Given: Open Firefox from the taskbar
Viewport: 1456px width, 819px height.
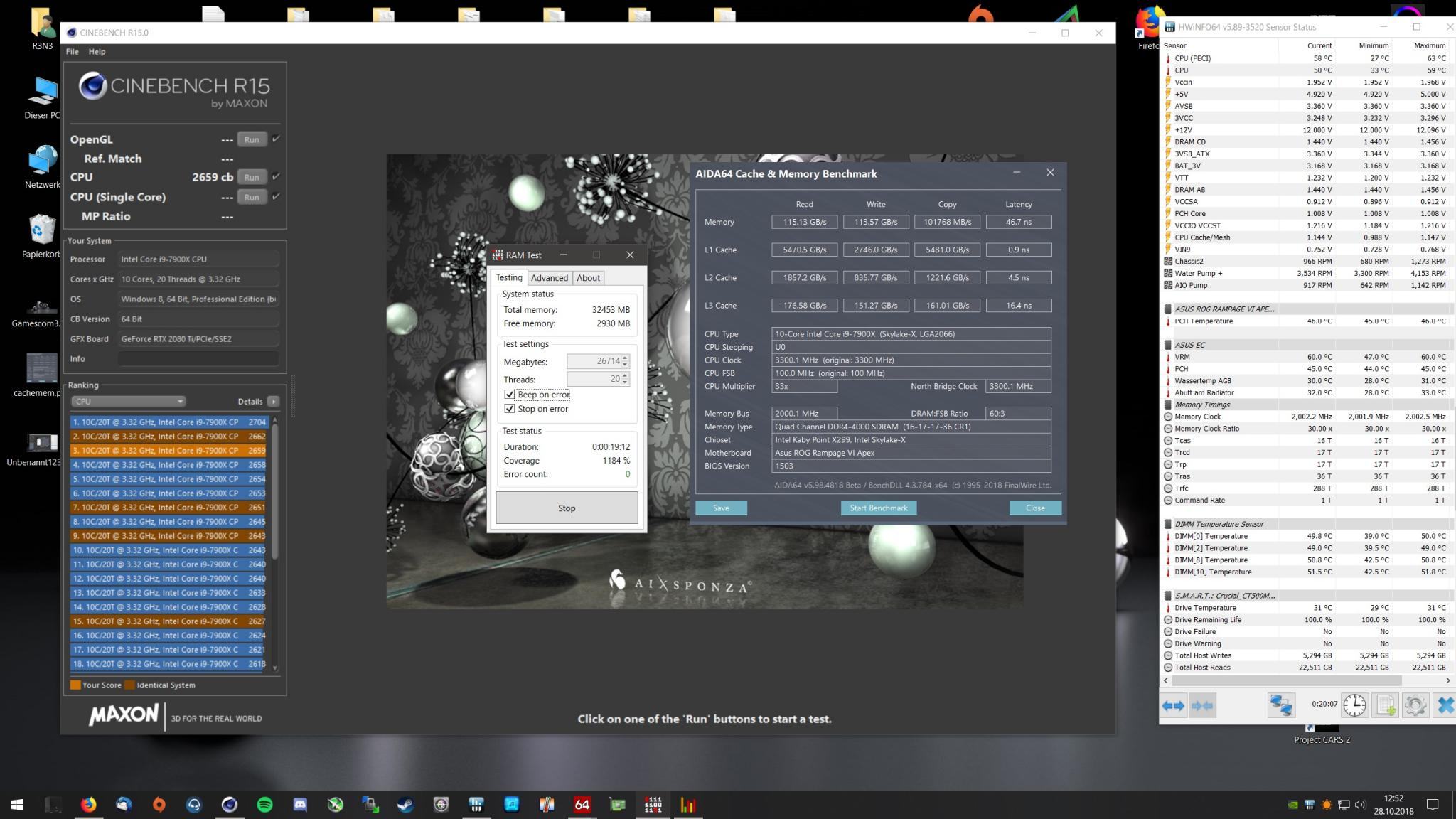Looking at the screenshot, I should [88, 805].
